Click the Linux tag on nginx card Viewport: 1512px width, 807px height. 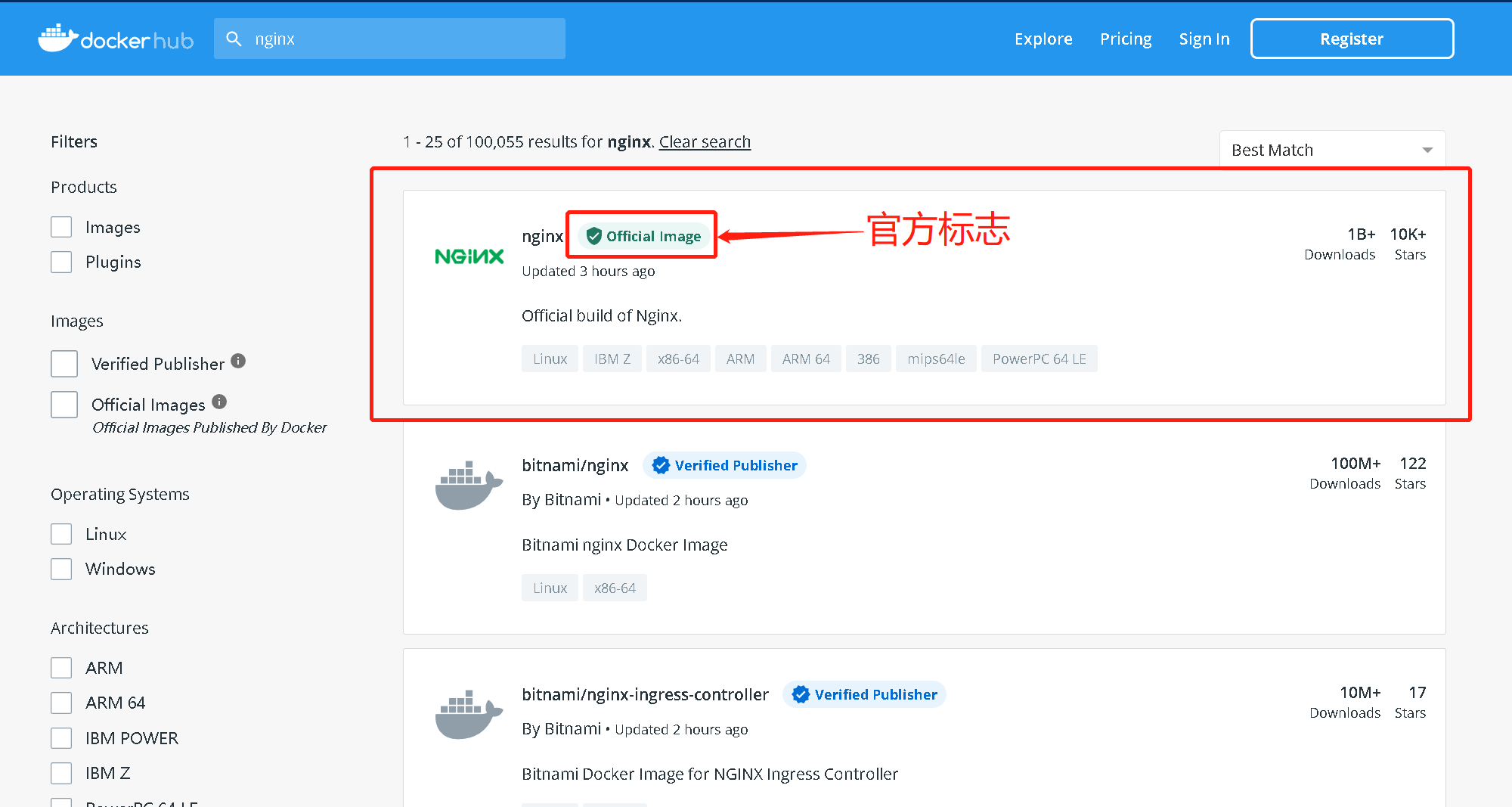pos(550,358)
